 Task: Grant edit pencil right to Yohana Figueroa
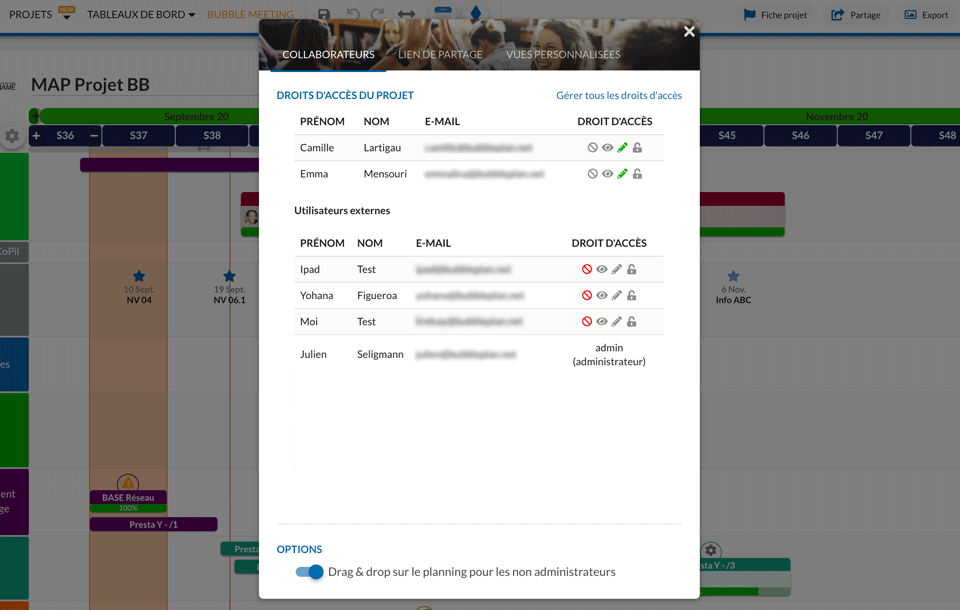pyautogui.click(x=617, y=295)
